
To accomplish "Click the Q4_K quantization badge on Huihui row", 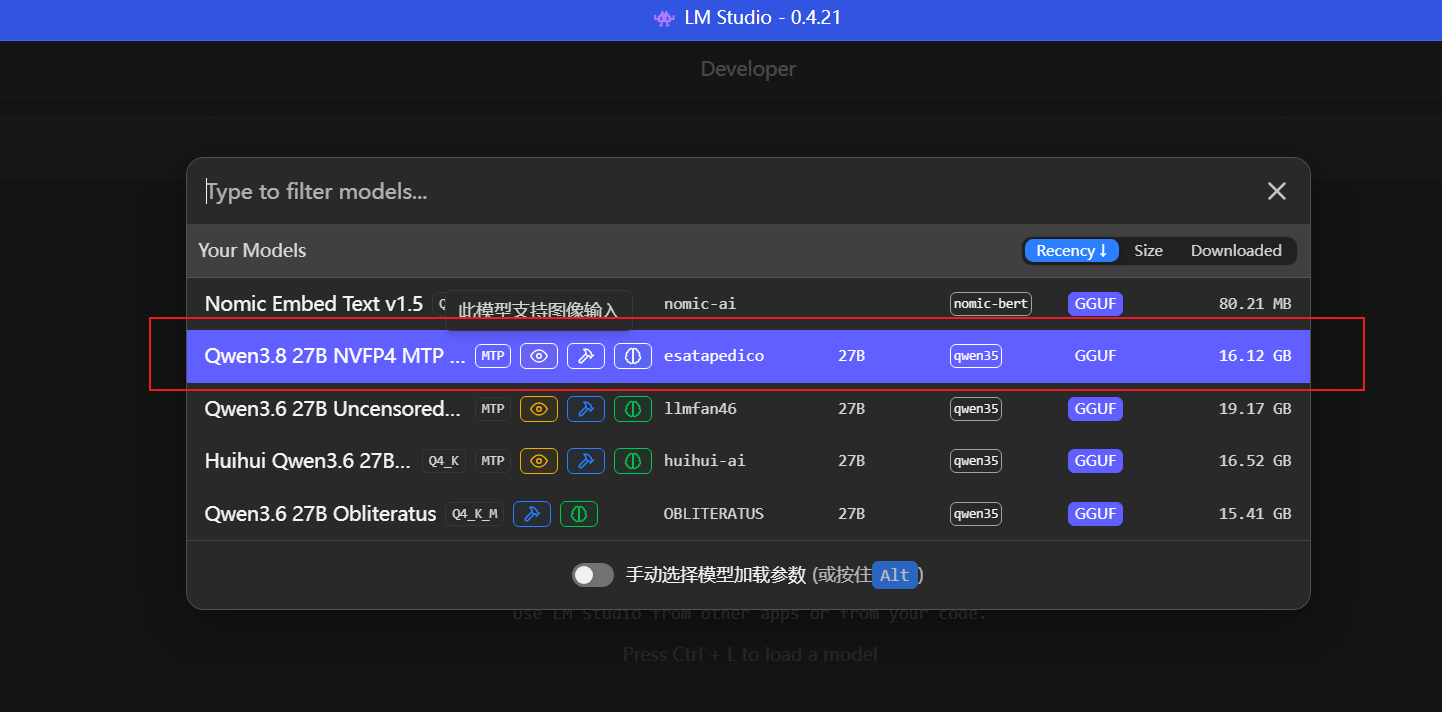I will pos(444,460).
